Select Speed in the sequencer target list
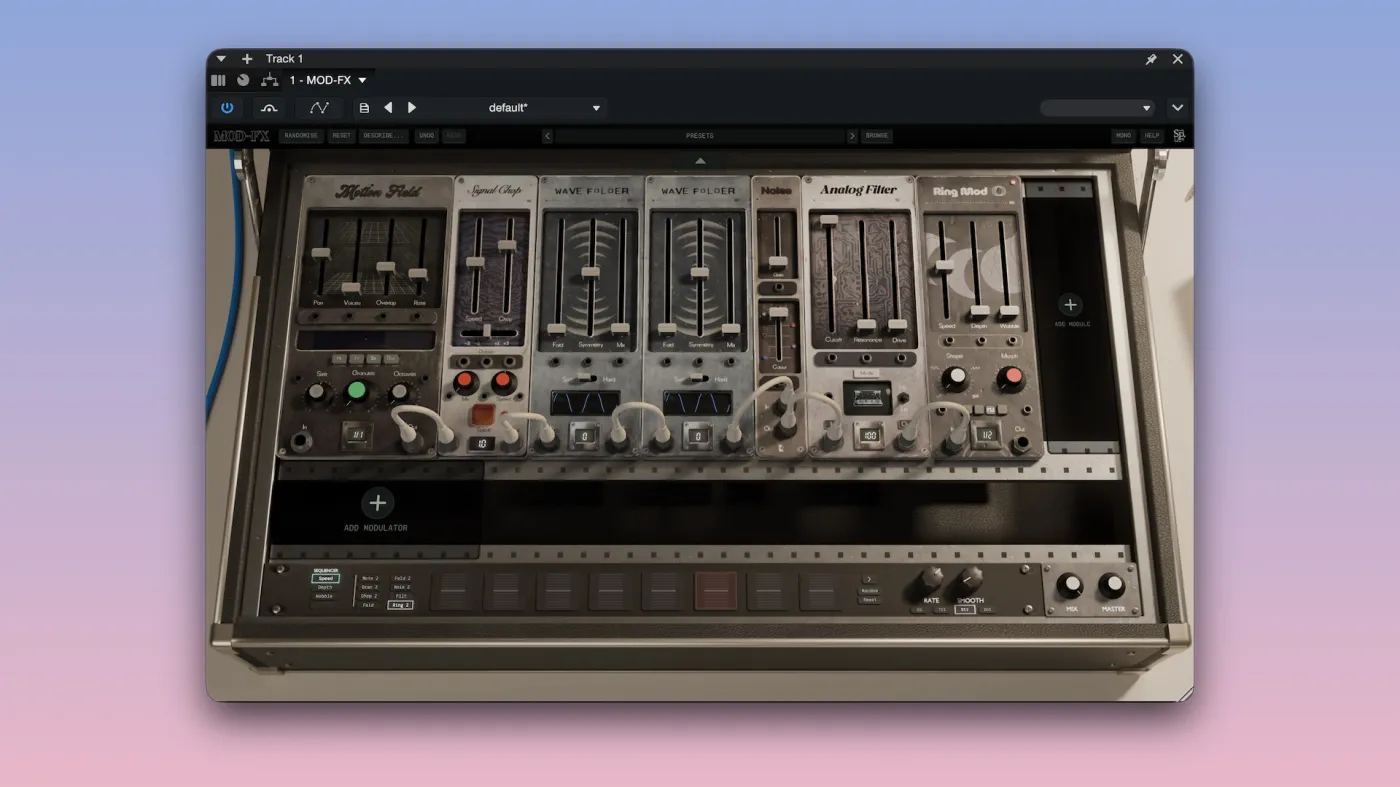 click(325, 578)
